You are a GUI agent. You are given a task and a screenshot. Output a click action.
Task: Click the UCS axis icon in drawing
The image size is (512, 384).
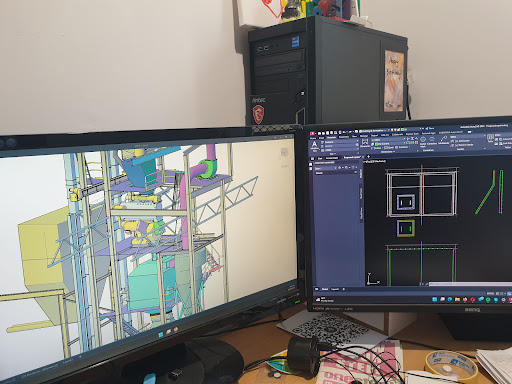click(x=373, y=279)
